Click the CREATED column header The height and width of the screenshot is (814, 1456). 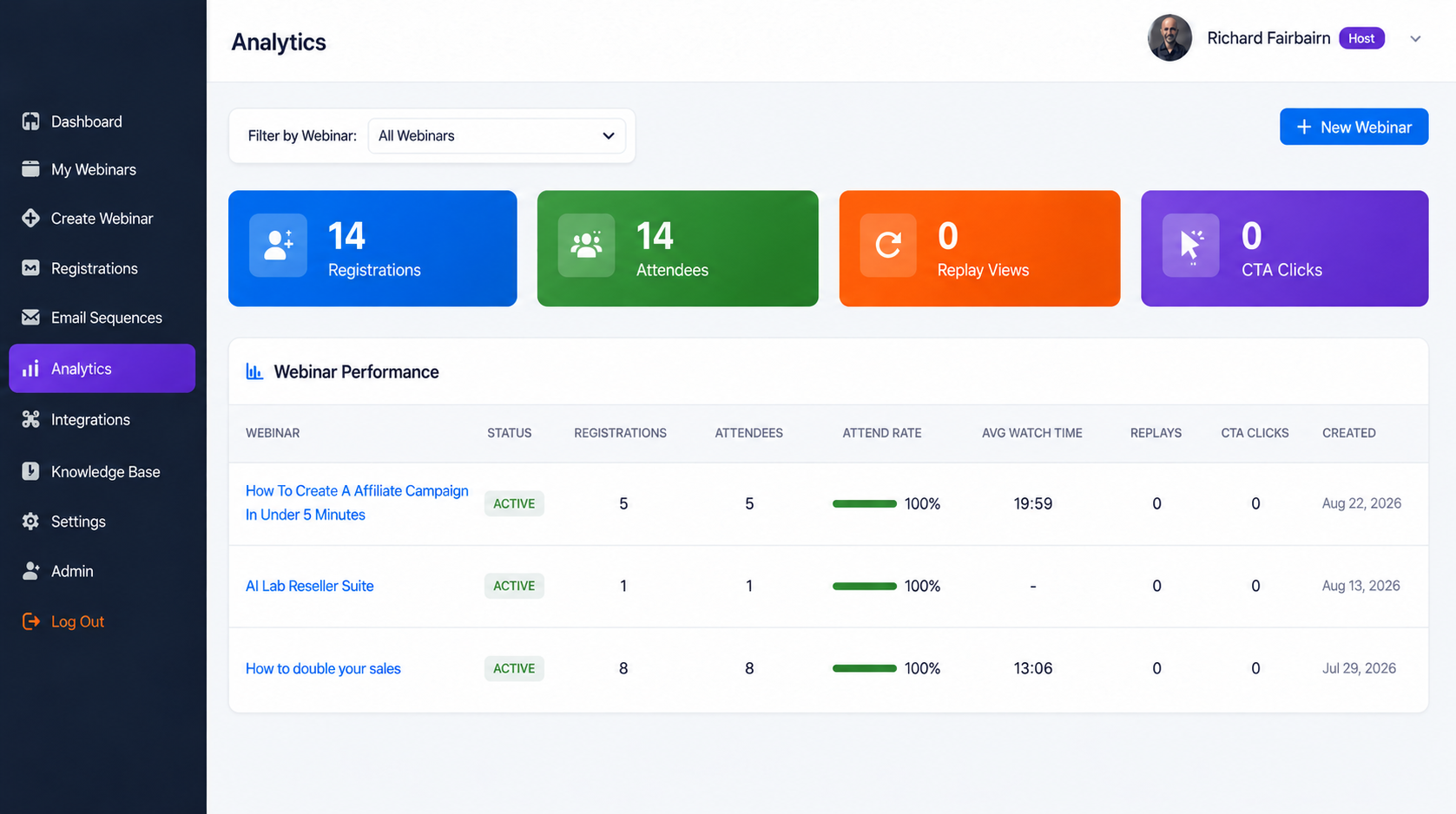click(1348, 433)
